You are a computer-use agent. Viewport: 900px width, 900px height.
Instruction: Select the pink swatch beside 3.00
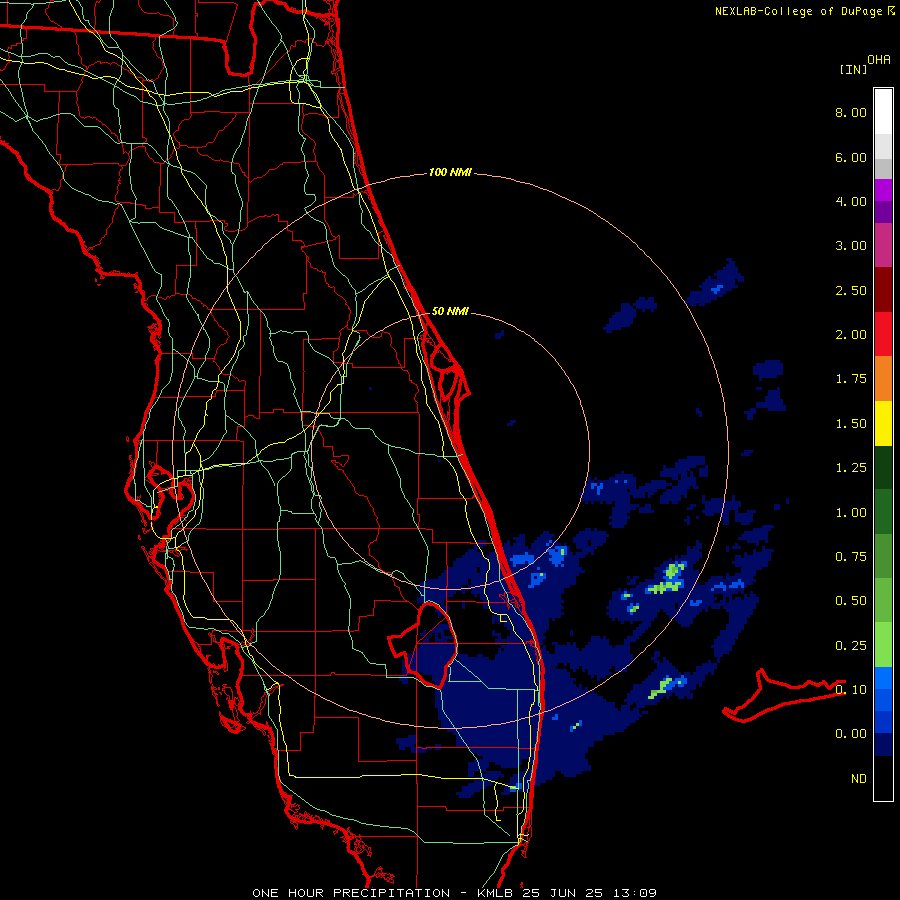click(883, 245)
